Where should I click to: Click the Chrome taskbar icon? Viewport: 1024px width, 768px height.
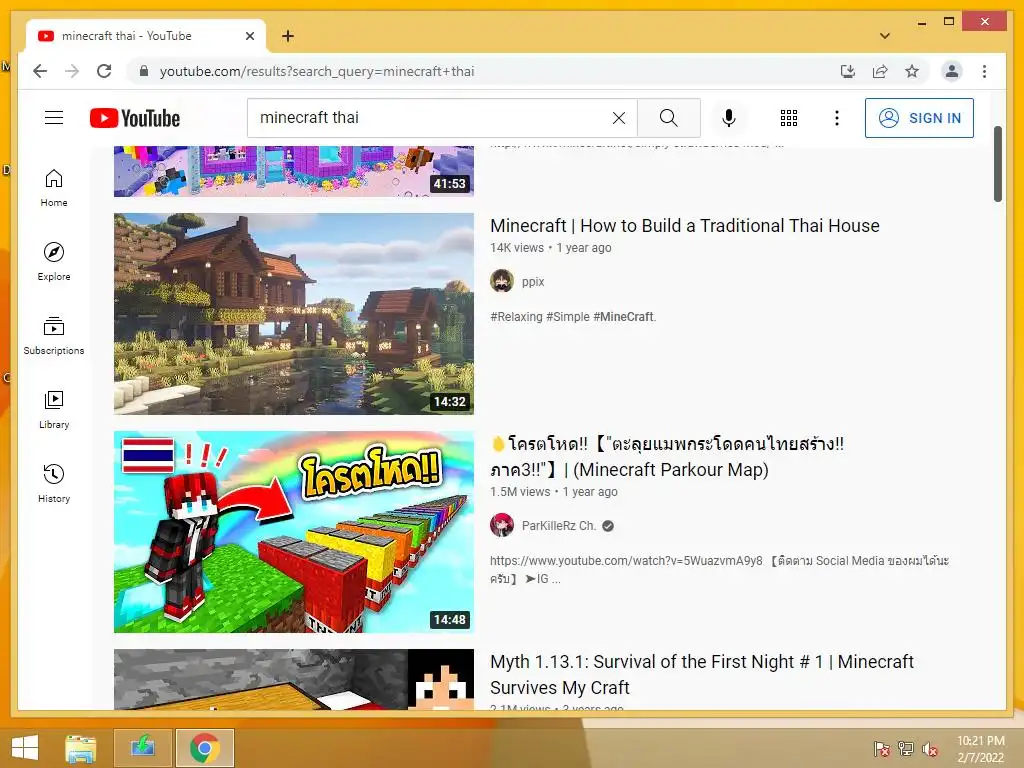[204, 748]
